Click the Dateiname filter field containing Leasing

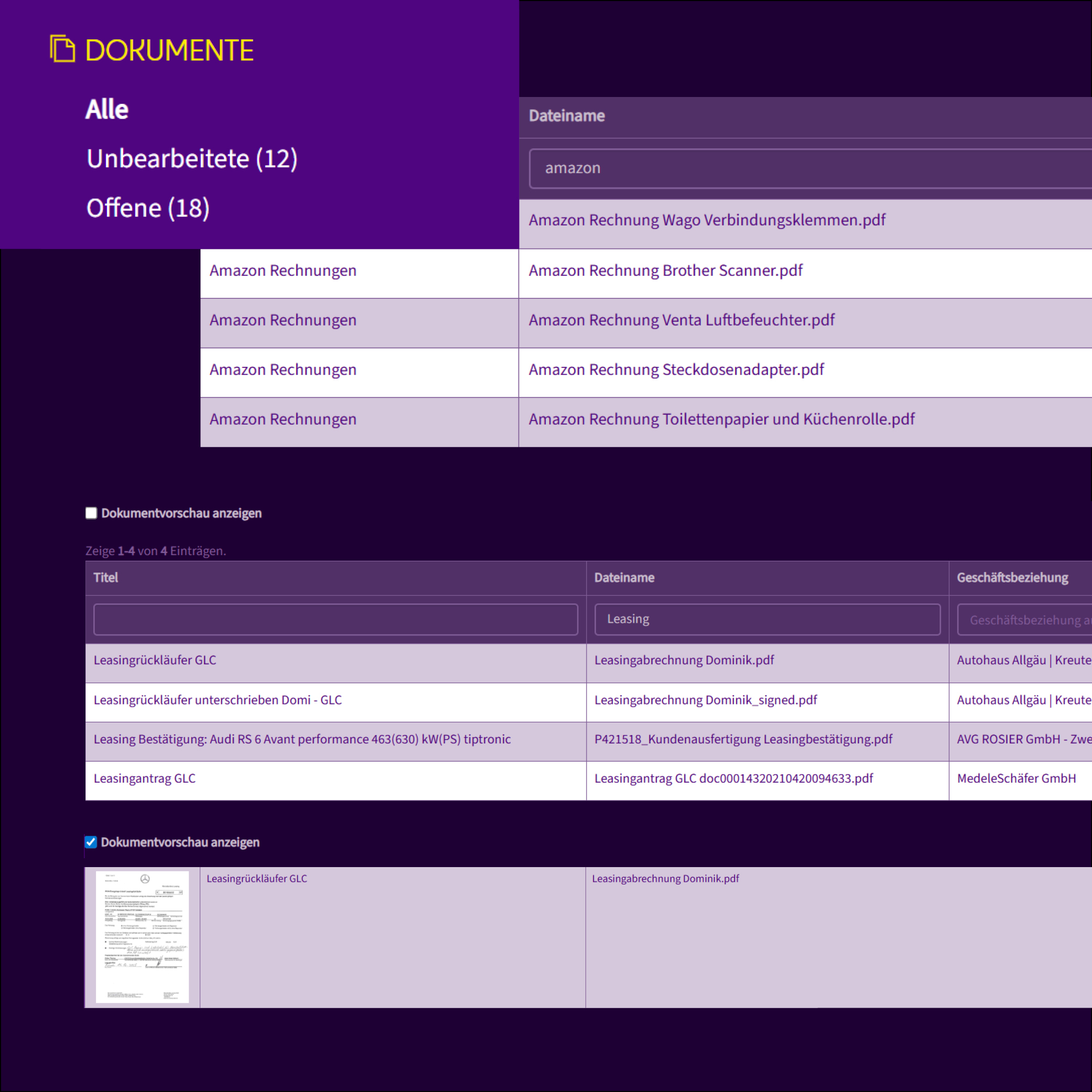click(767, 620)
